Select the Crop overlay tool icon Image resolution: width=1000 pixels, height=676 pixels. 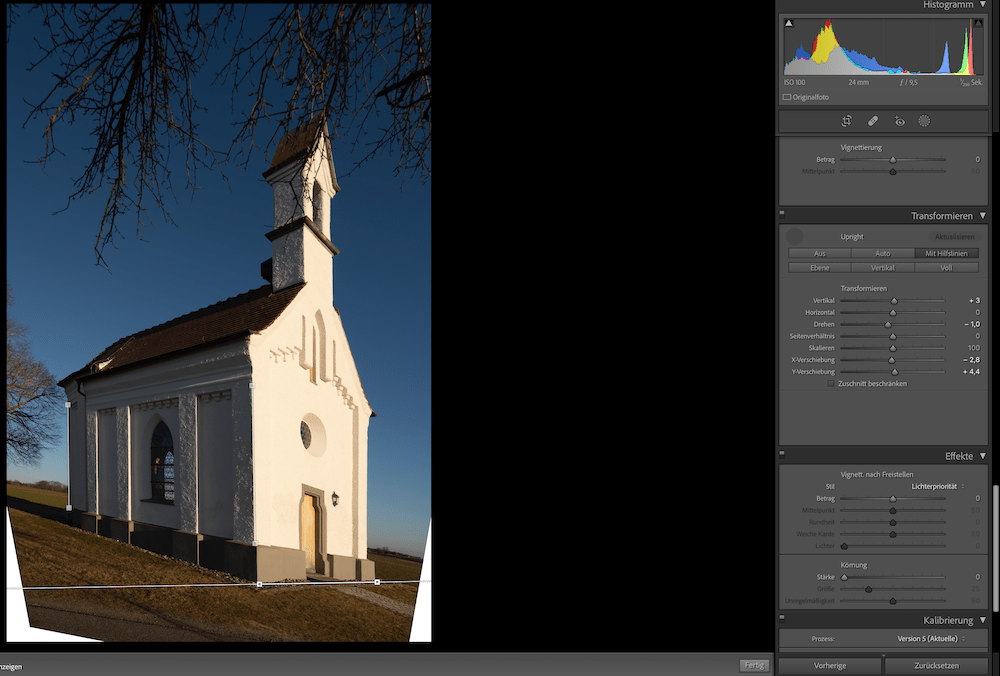[x=846, y=121]
